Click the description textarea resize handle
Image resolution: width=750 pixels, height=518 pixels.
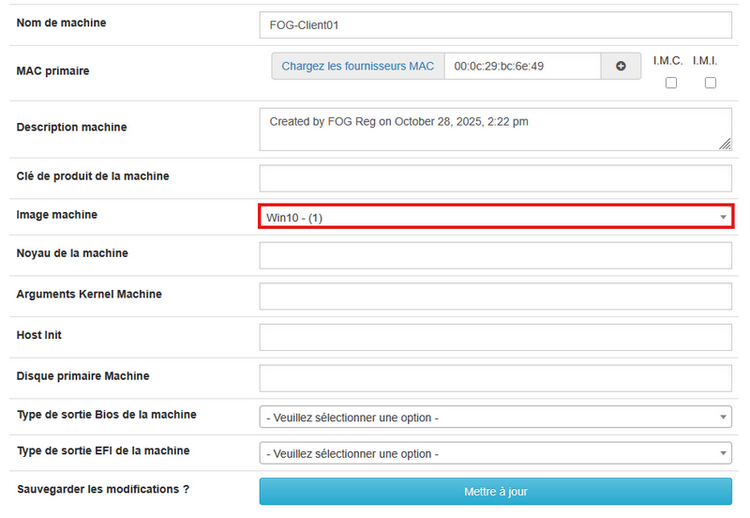click(724, 144)
